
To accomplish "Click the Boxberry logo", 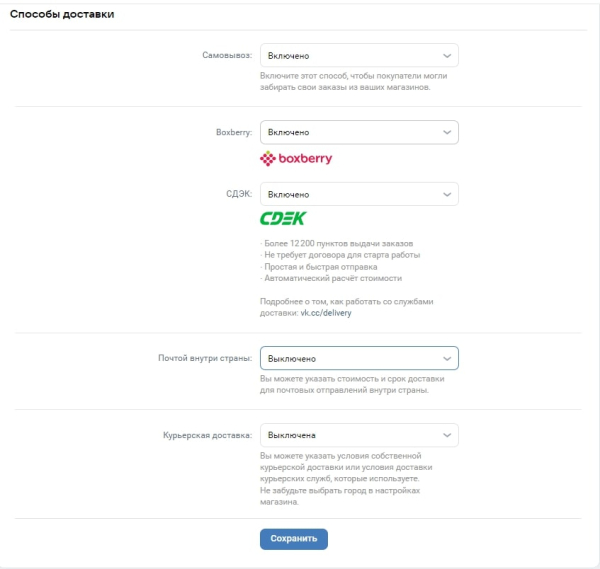I will pyautogui.click(x=296, y=158).
